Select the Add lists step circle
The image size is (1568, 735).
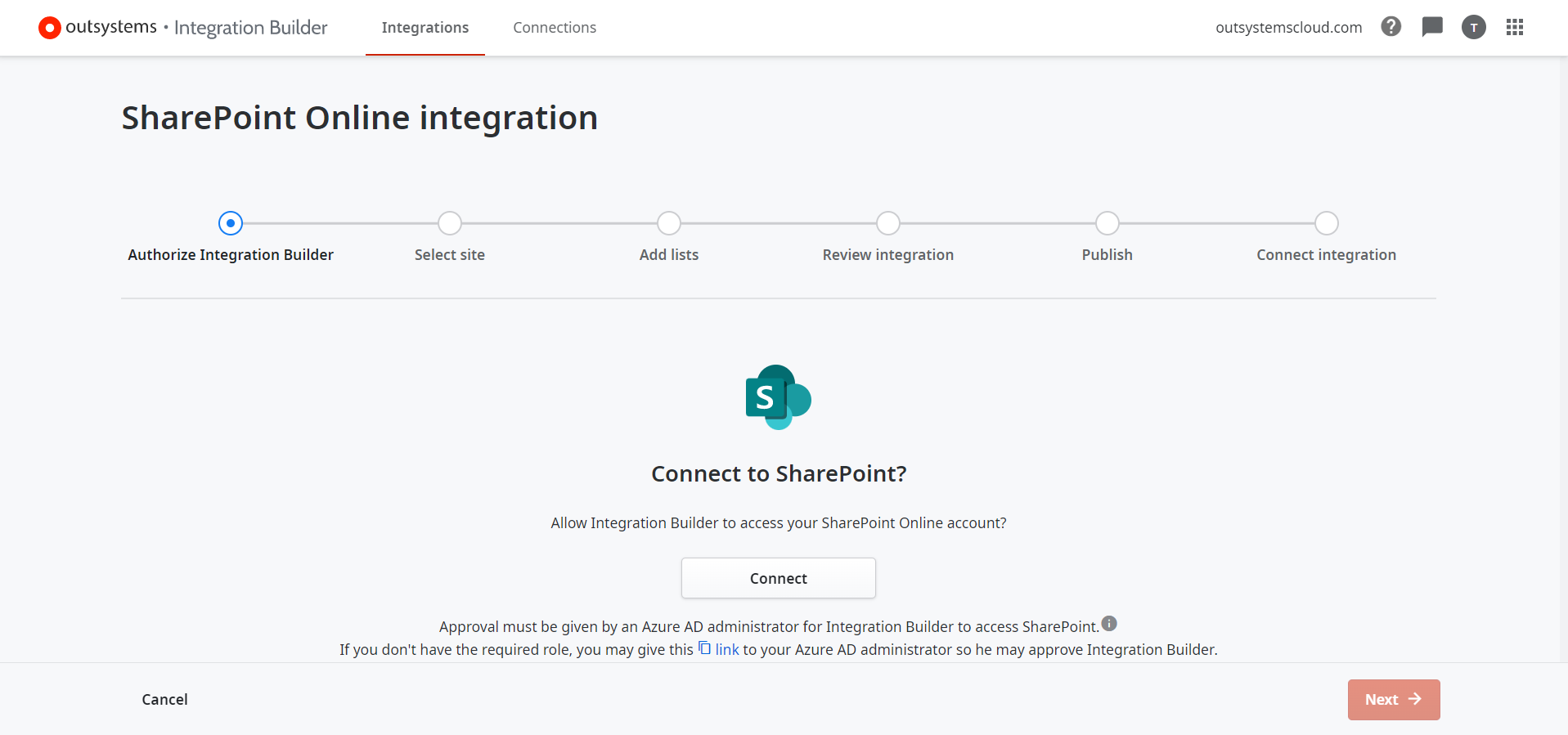(669, 223)
